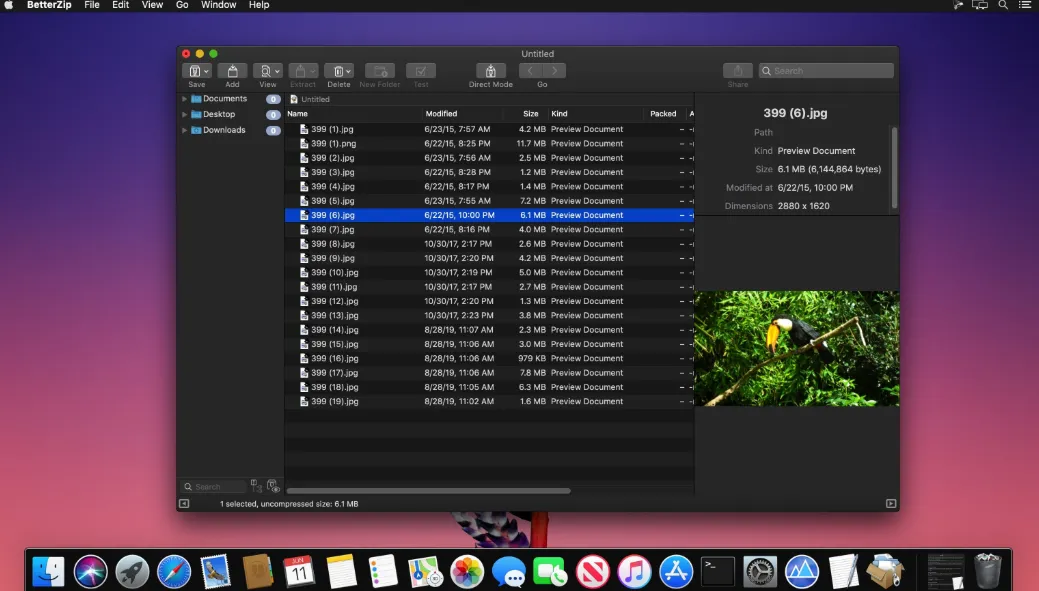The width and height of the screenshot is (1039, 591).
Task: Click the View toolbar icon
Action: (x=265, y=71)
